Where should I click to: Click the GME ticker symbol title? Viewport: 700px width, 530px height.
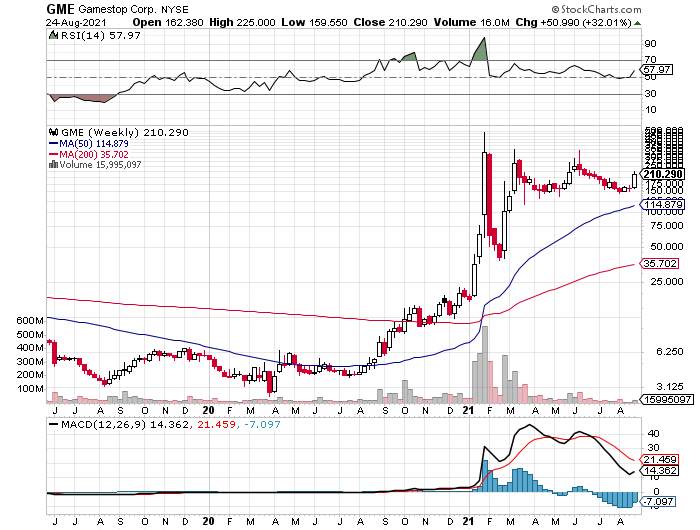61,8
